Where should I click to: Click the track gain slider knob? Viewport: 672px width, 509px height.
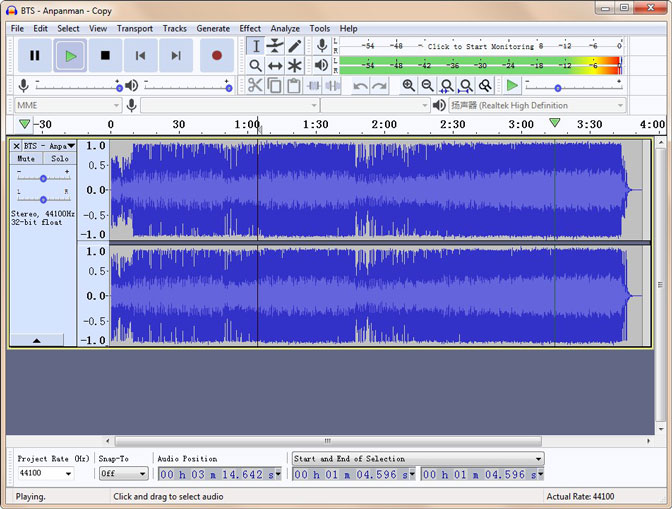click(43, 179)
